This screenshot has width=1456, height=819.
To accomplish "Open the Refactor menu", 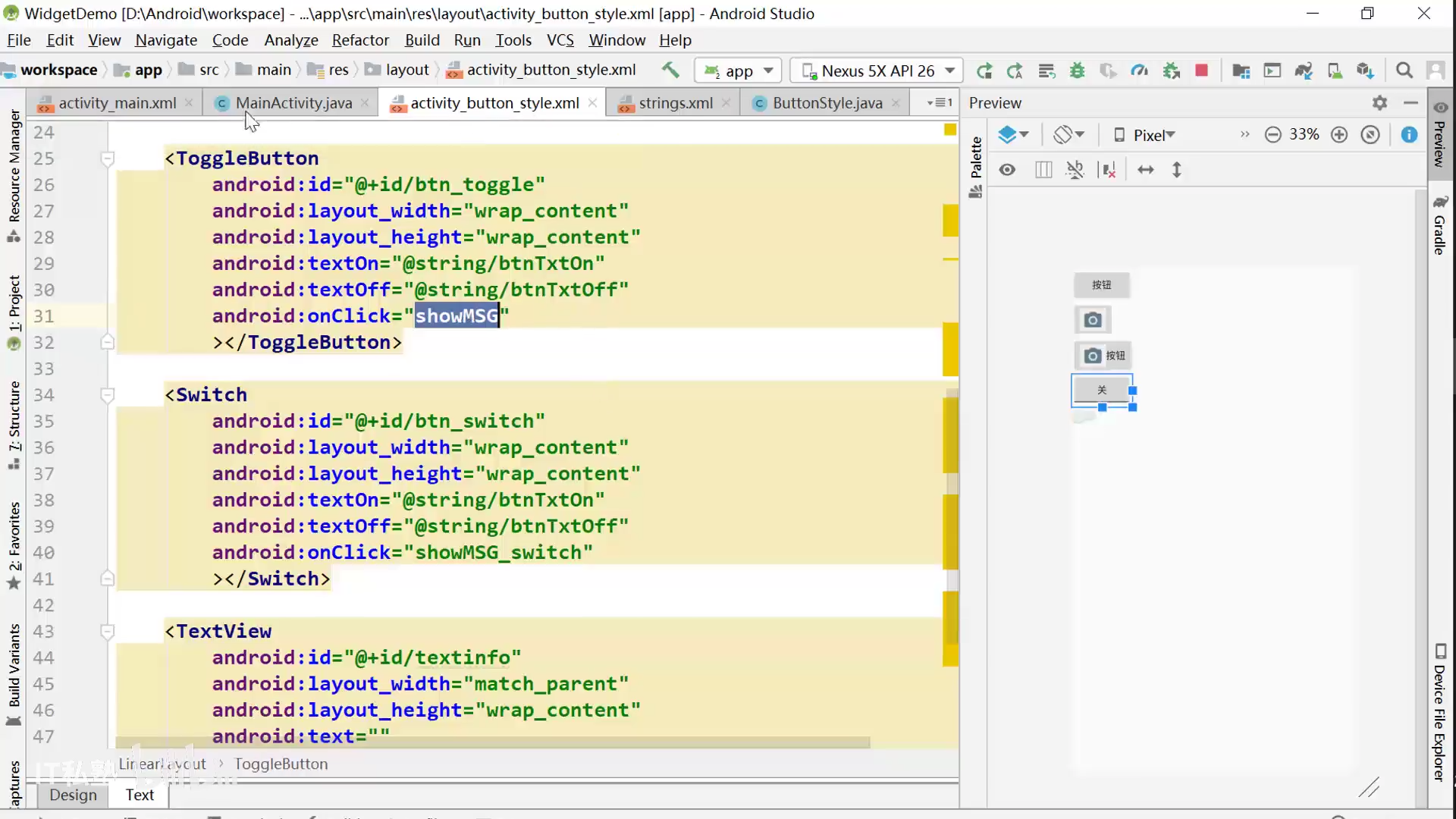I will coord(360,40).
